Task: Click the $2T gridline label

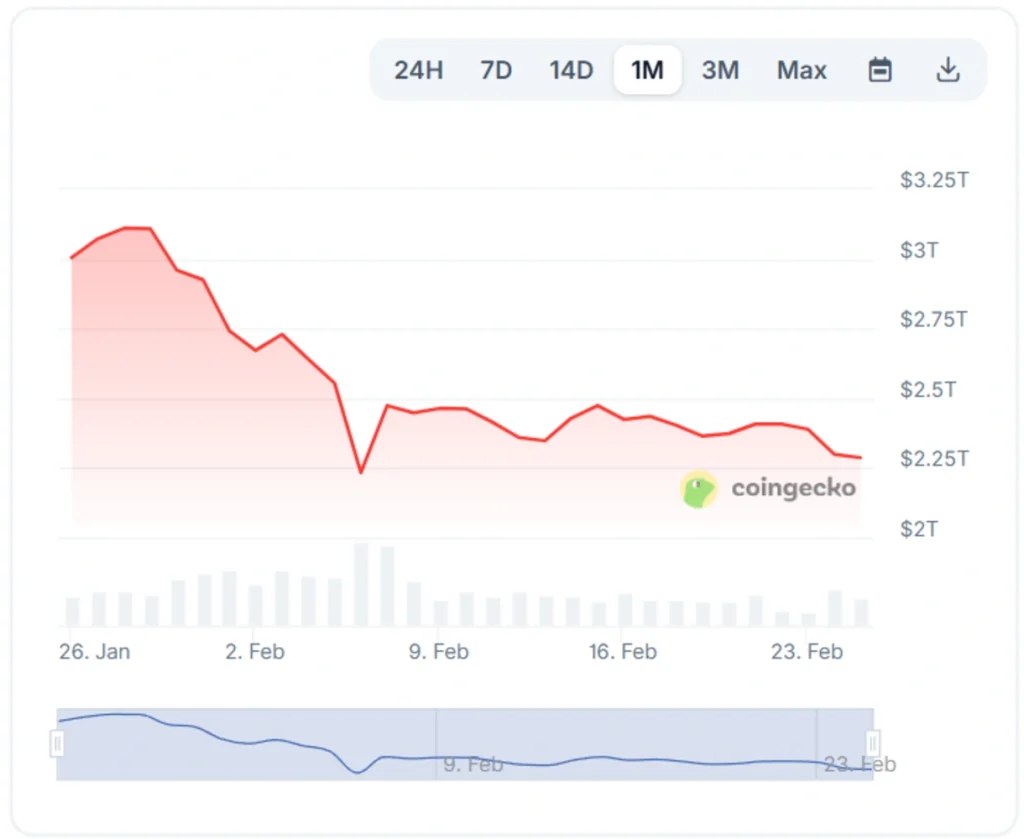Action: click(918, 529)
